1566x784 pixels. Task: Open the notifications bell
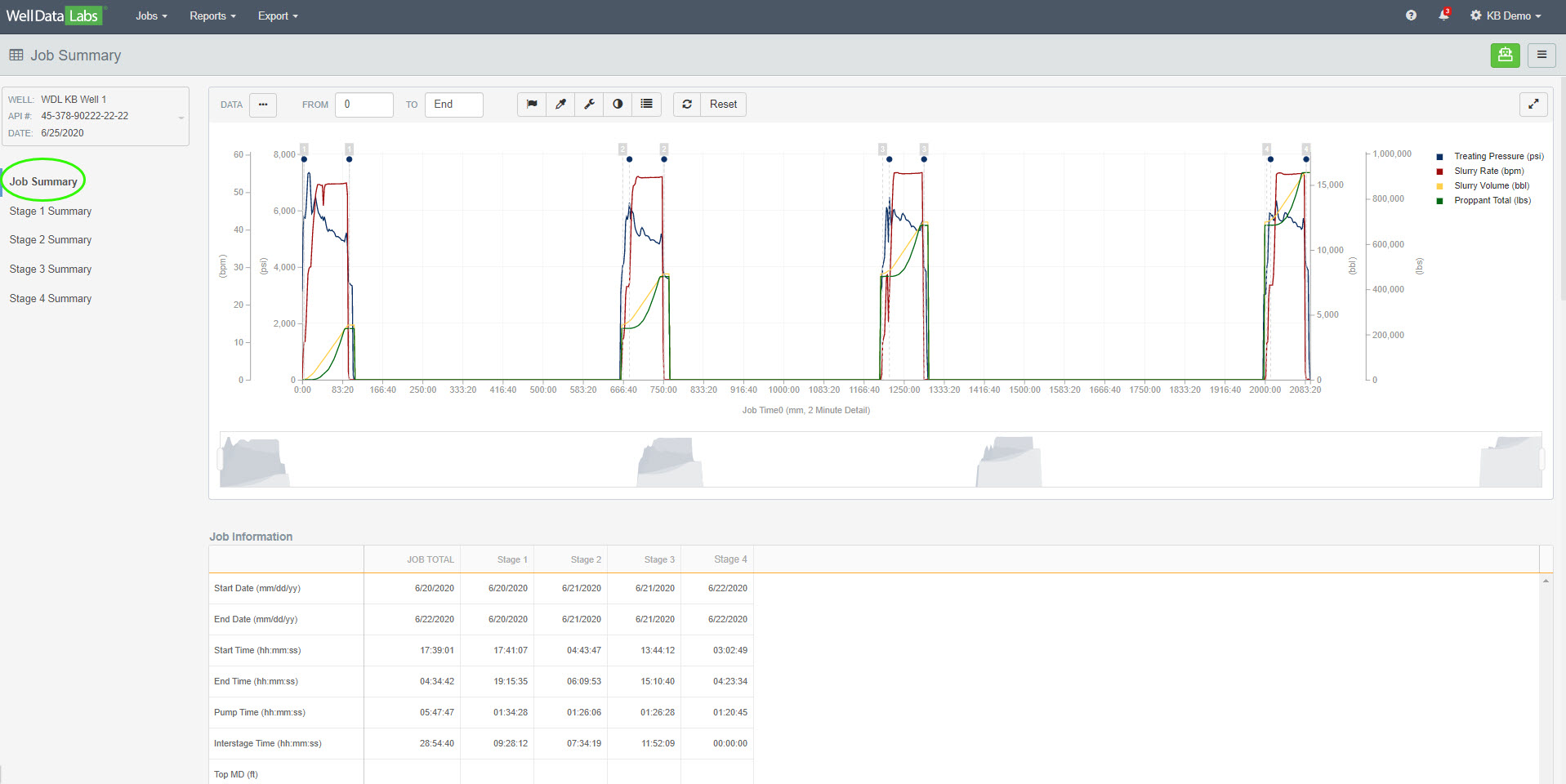tap(1443, 16)
